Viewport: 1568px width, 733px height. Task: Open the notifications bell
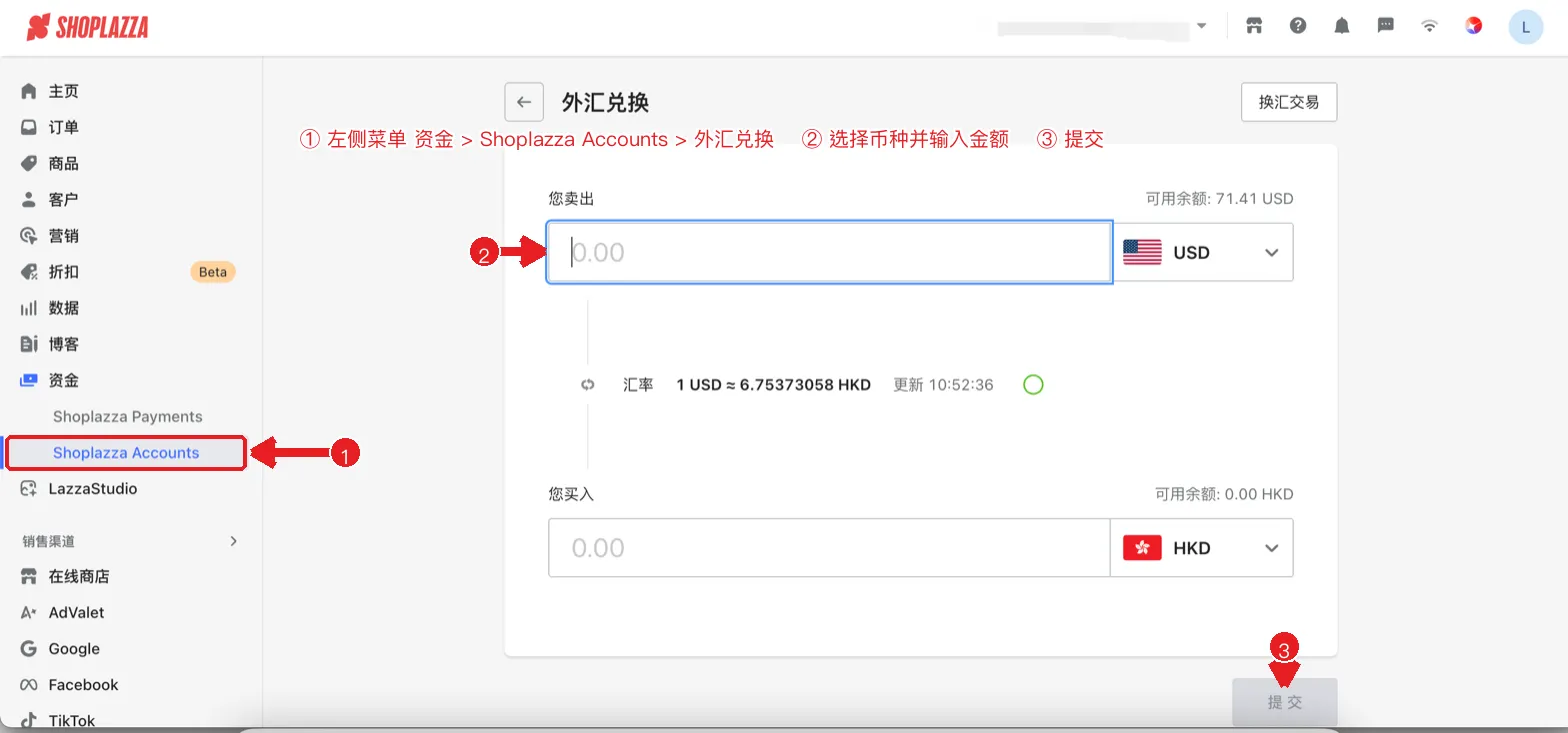click(1342, 26)
